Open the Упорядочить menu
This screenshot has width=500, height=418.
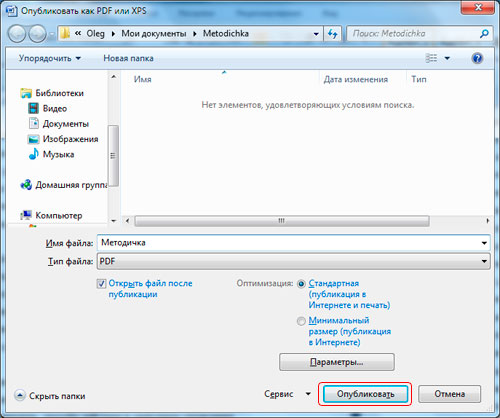[50, 58]
